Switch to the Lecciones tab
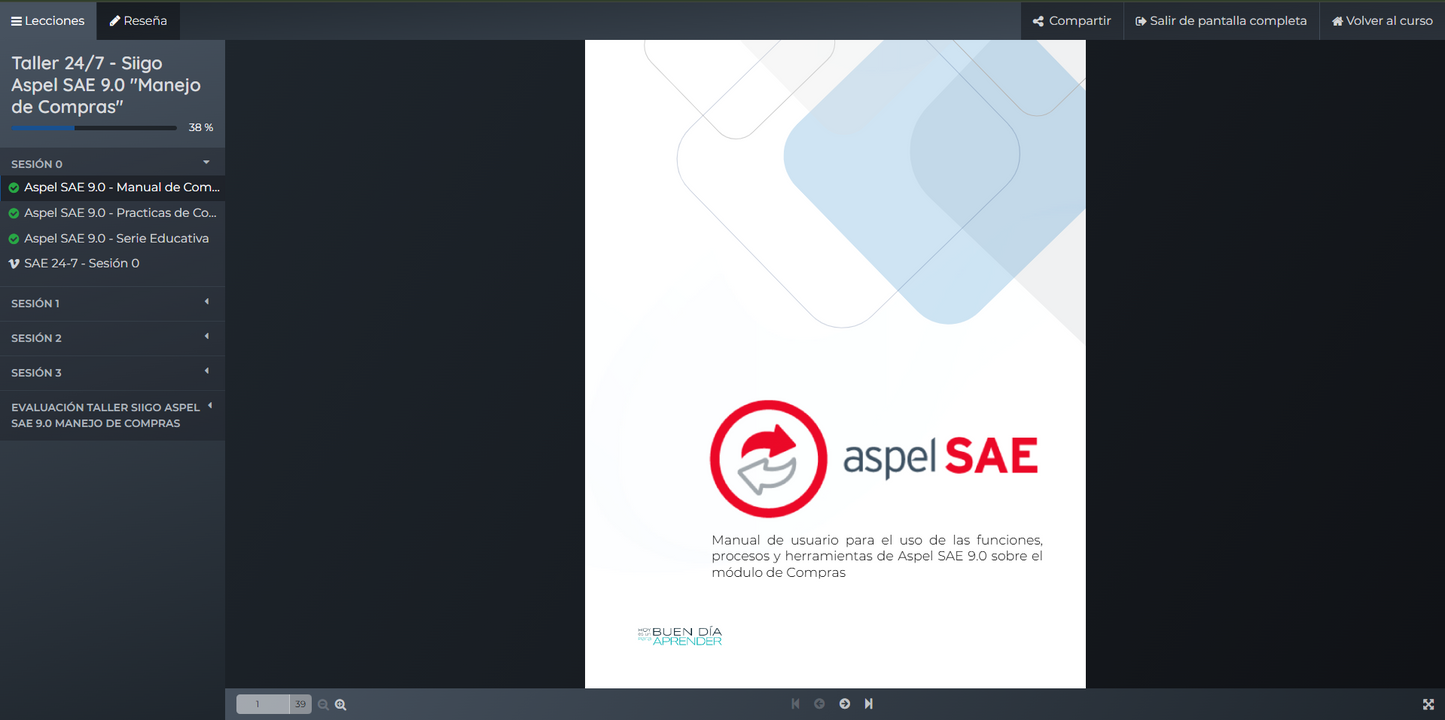 [48, 21]
